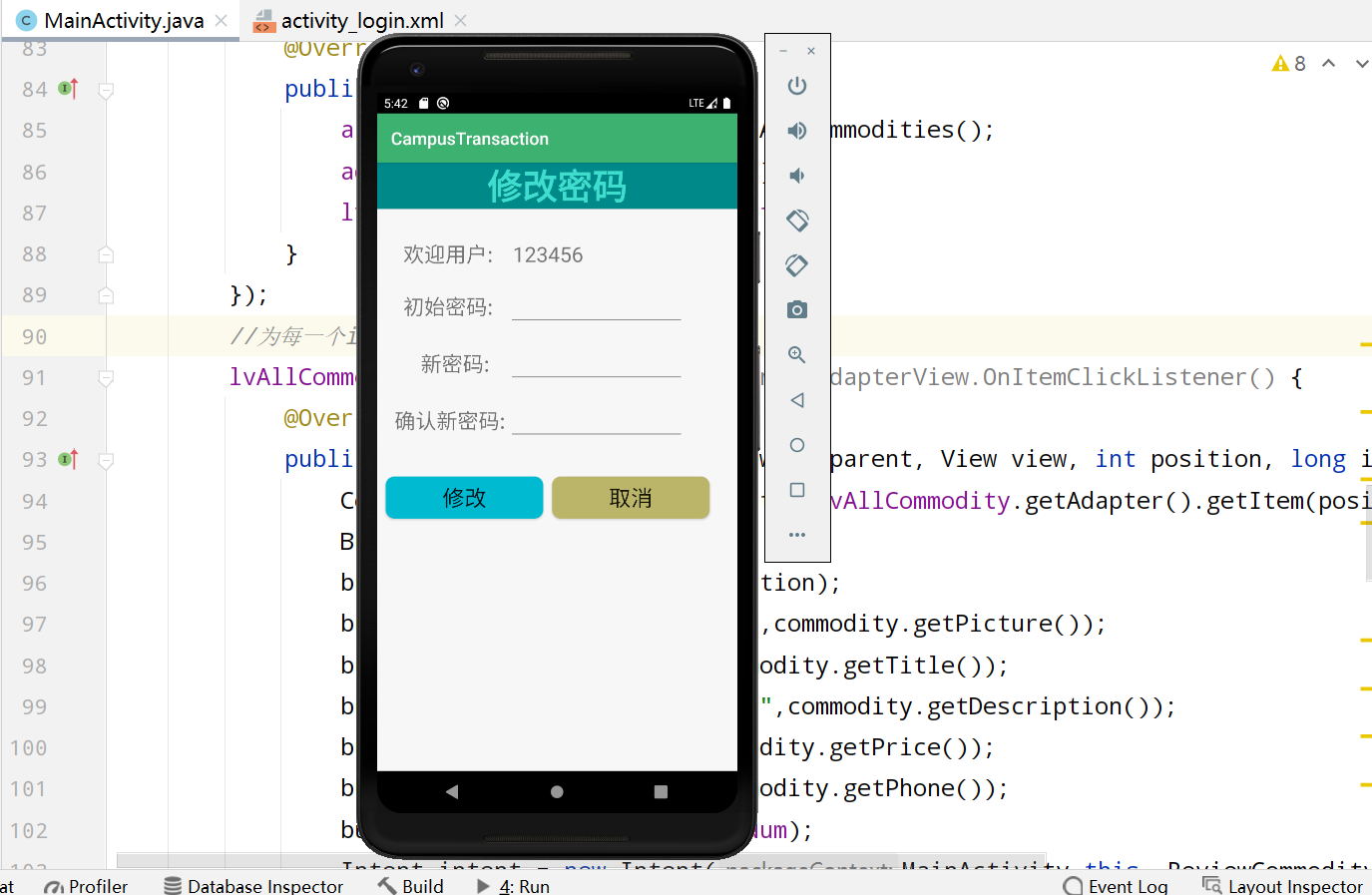Click line number 90 in the gutter
Screen dimensions: 1372x895
pyautogui.click(x=34, y=337)
